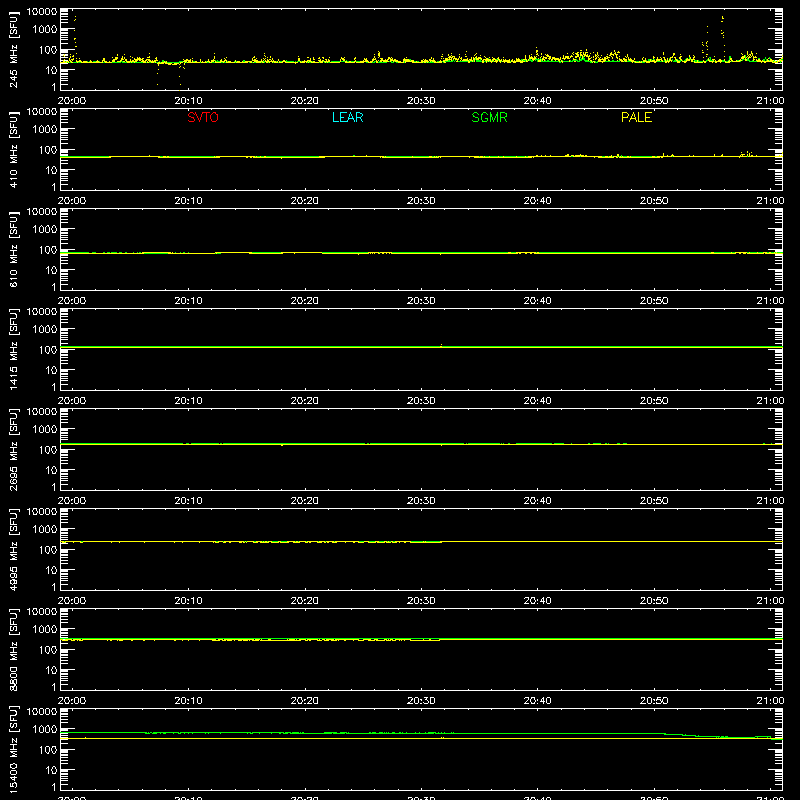Click 20:10 tick label under 2695 MHz panel
The height and width of the screenshot is (800, 800).
pyautogui.click(x=188, y=501)
